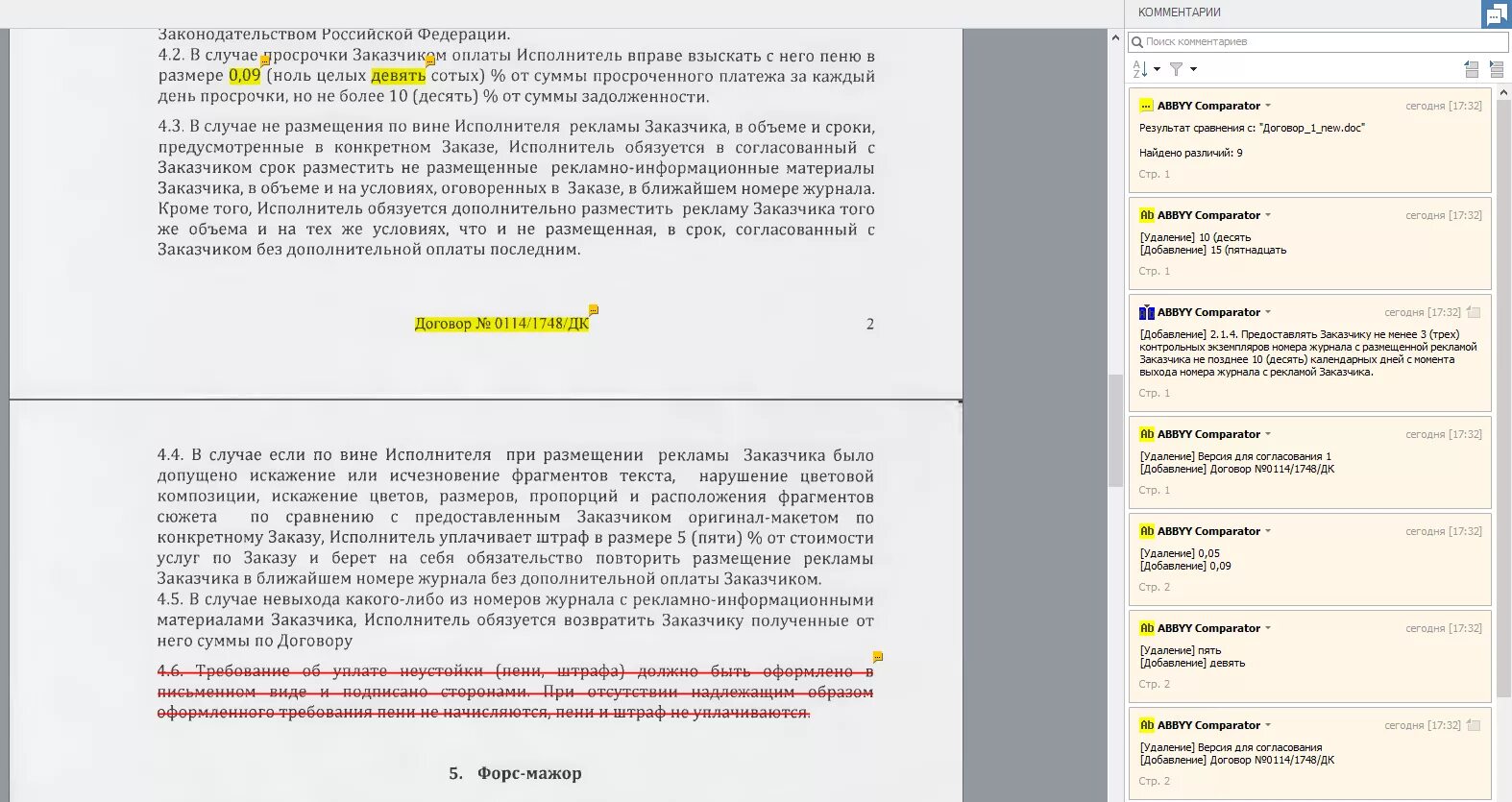Select the 2.1.4 addition comment text
Viewport: 1512px width, 802px height.
(x=1308, y=353)
